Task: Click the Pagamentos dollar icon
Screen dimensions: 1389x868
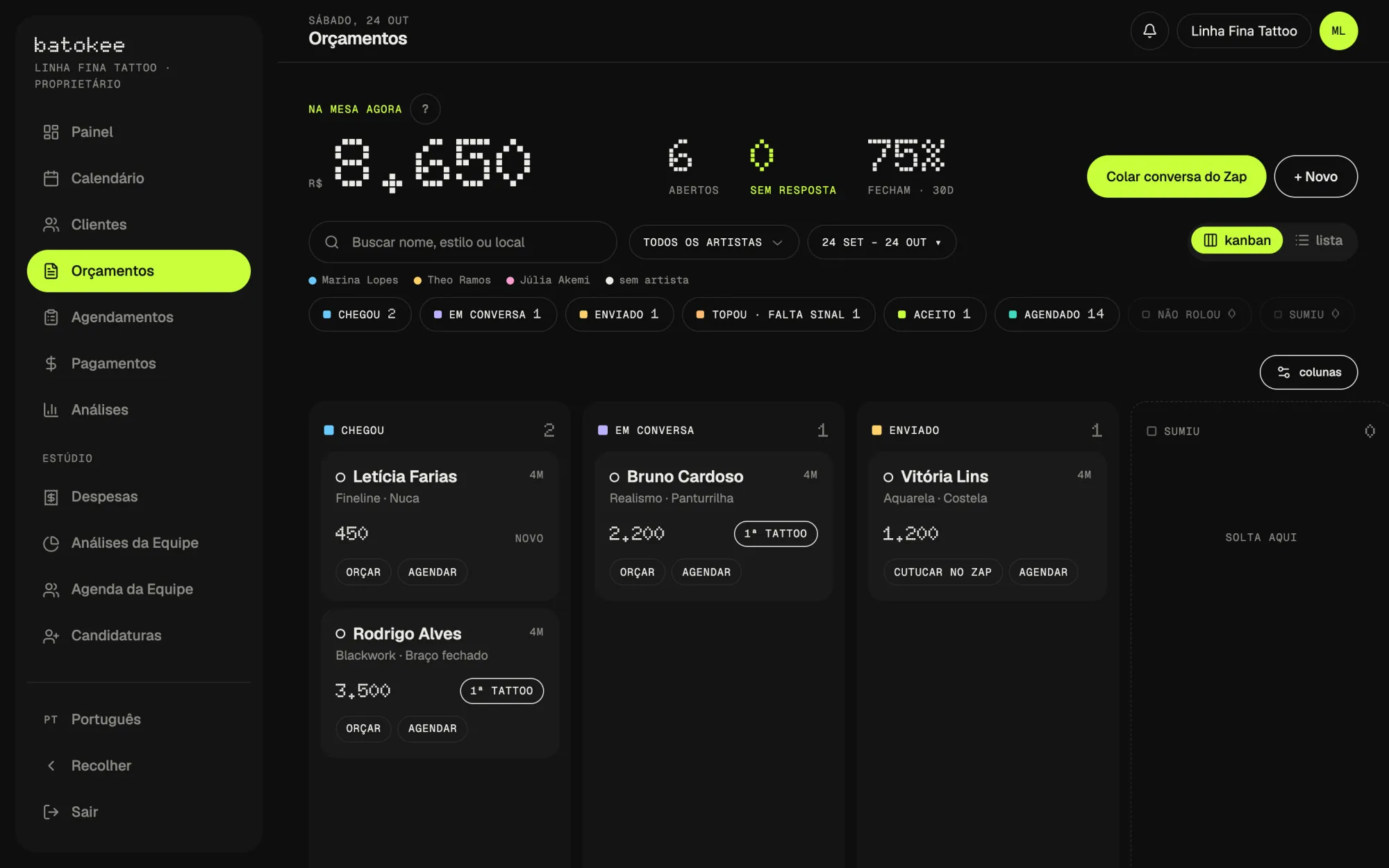Action: (51, 363)
